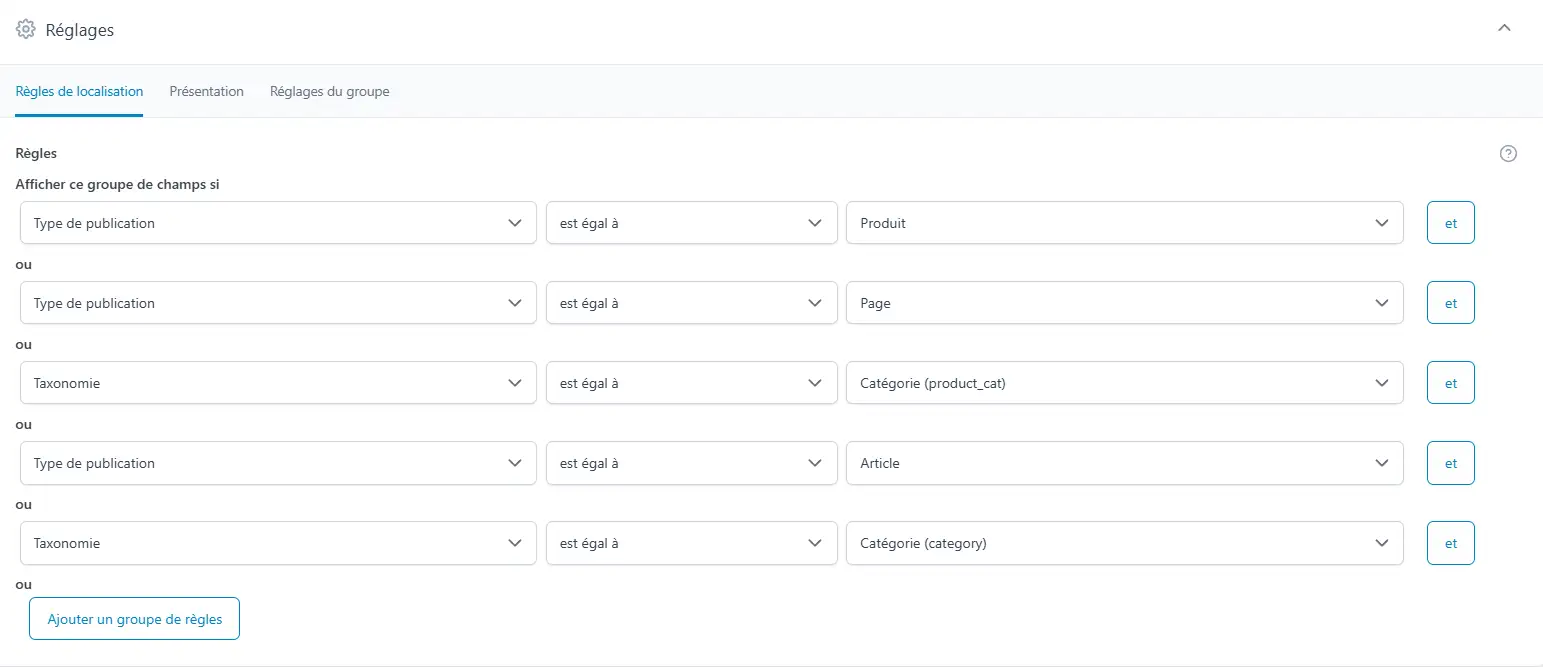The height and width of the screenshot is (667, 1543).
Task: Click 'et' button next to Produit rule
Action: pos(1451,223)
